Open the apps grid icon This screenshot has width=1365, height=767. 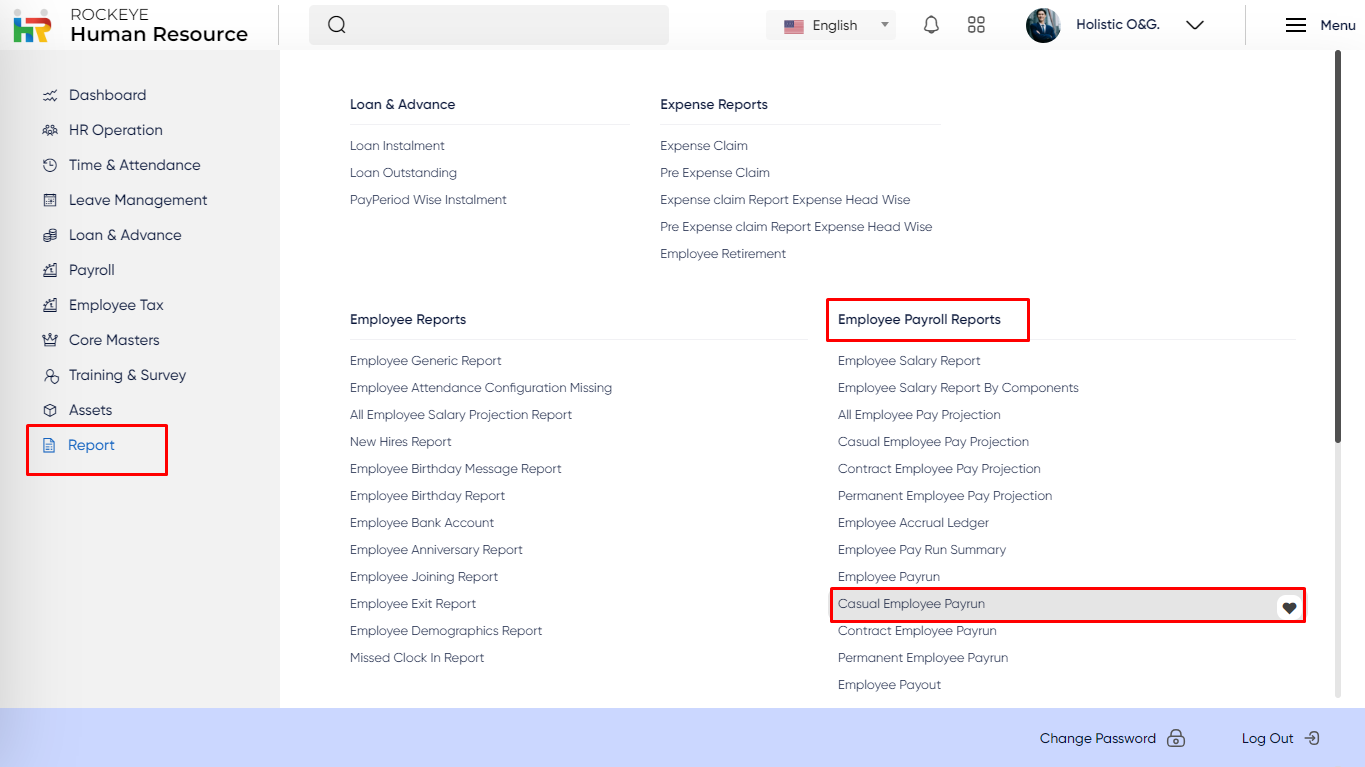977,25
